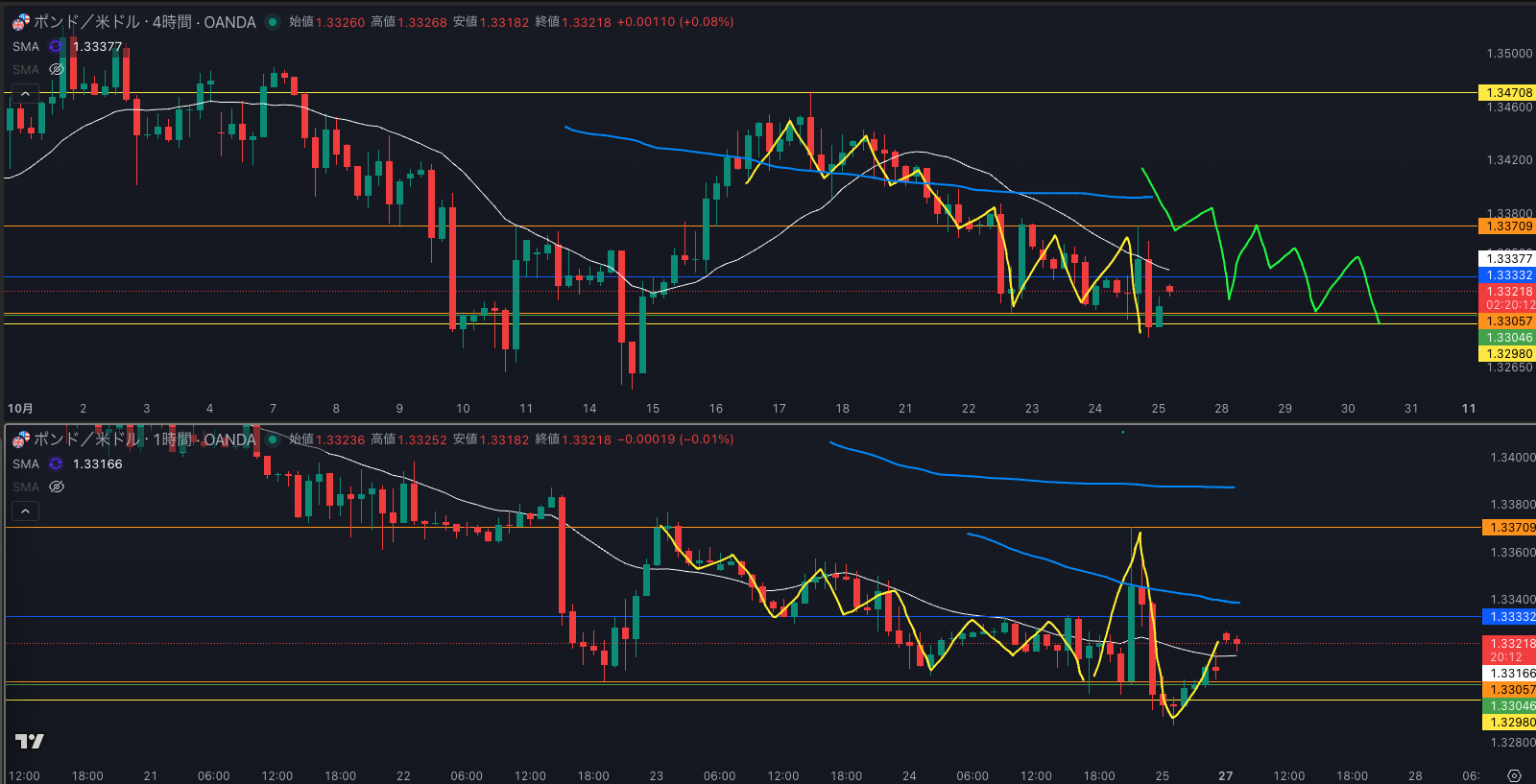Open chart settings via the hexagon gear icon
This screenshot has height=784, width=1536.
[x=1514, y=775]
